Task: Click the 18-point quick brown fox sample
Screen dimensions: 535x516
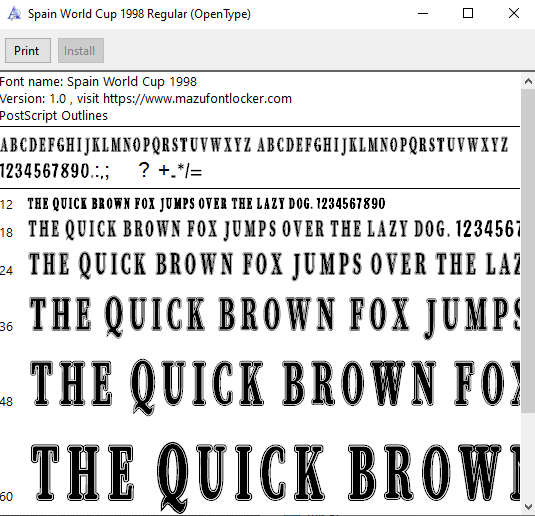Action: [274, 229]
